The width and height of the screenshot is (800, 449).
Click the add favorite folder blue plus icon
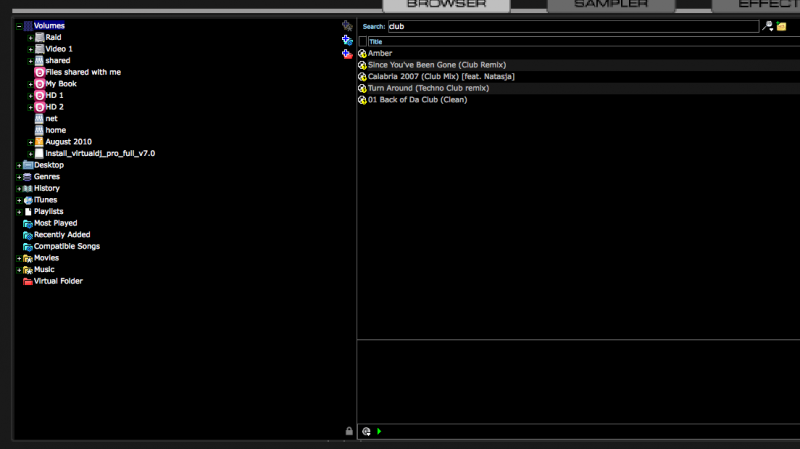tap(347, 40)
